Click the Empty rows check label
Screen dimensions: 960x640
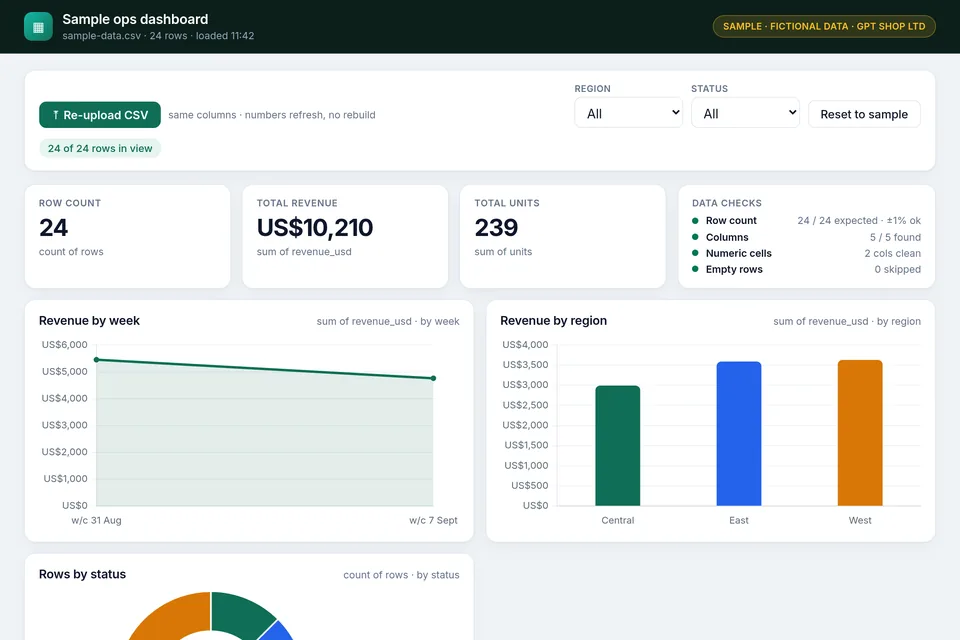click(x=734, y=269)
